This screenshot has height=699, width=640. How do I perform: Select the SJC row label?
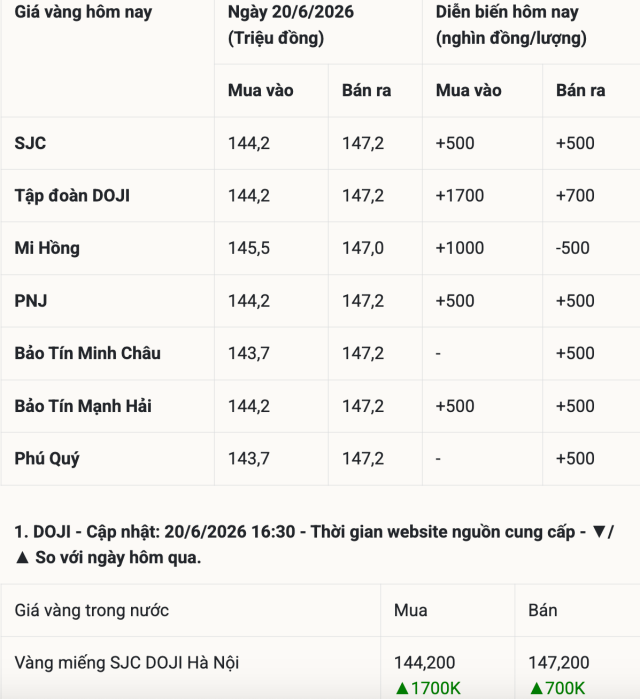click(30, 144)
